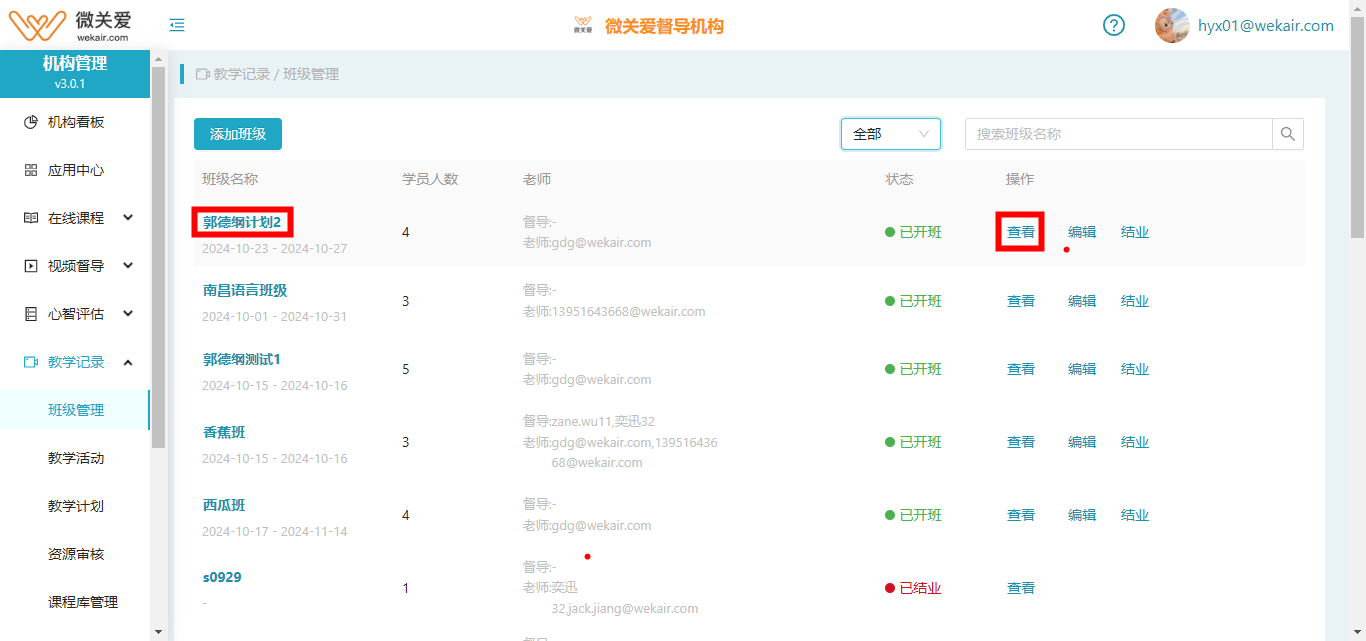View 香蕉班 via 查看
The width and height of the screenshot is (1366, 641).
coord(1021,442)
